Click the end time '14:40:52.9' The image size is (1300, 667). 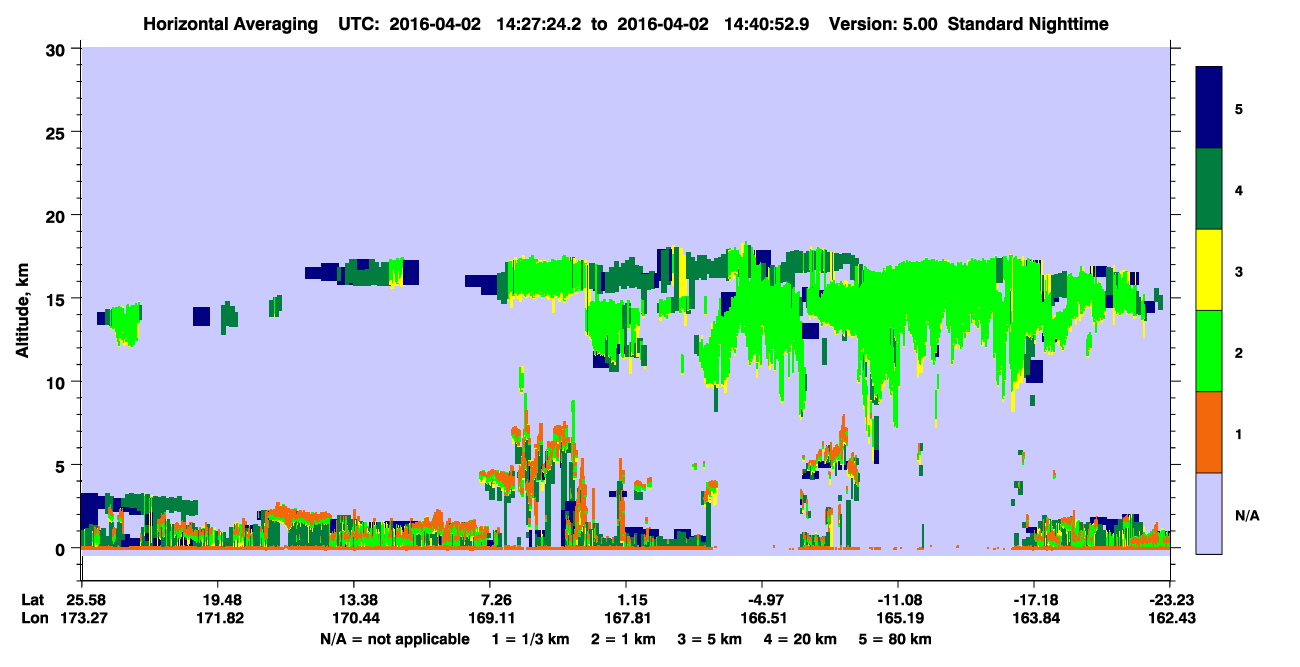[x=766, y=23]
